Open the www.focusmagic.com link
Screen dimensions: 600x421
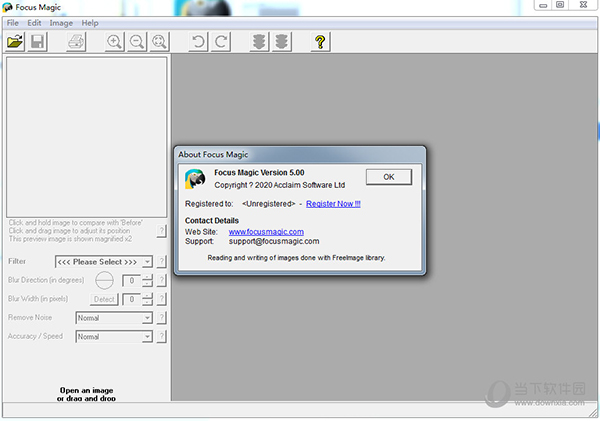pos(266,232)
